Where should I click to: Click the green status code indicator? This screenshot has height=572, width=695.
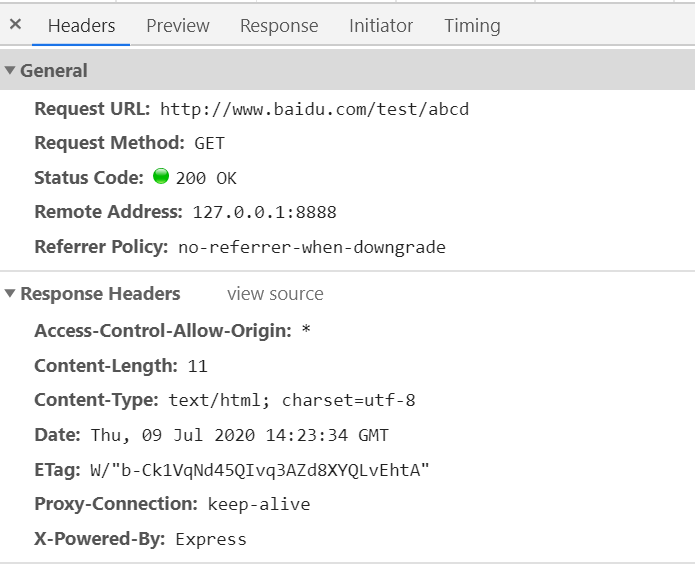tap(161, 178)
